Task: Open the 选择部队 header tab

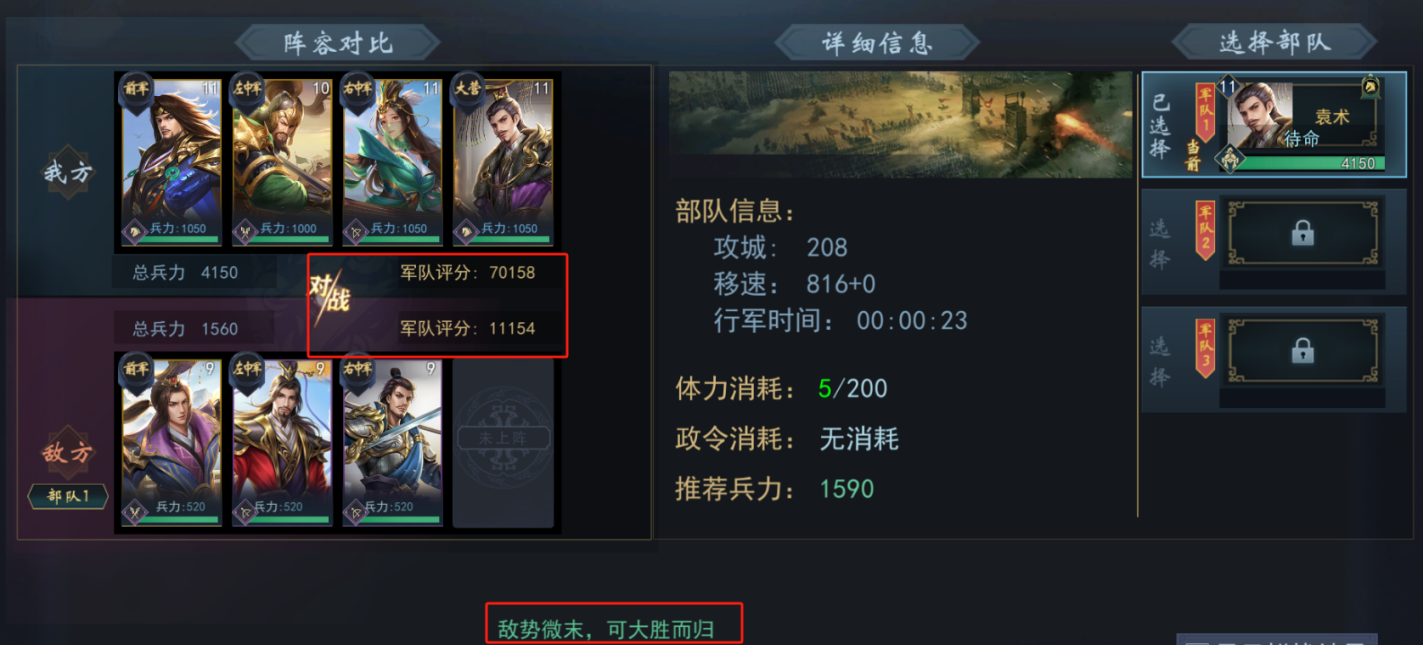Action: click(1274, 42)
